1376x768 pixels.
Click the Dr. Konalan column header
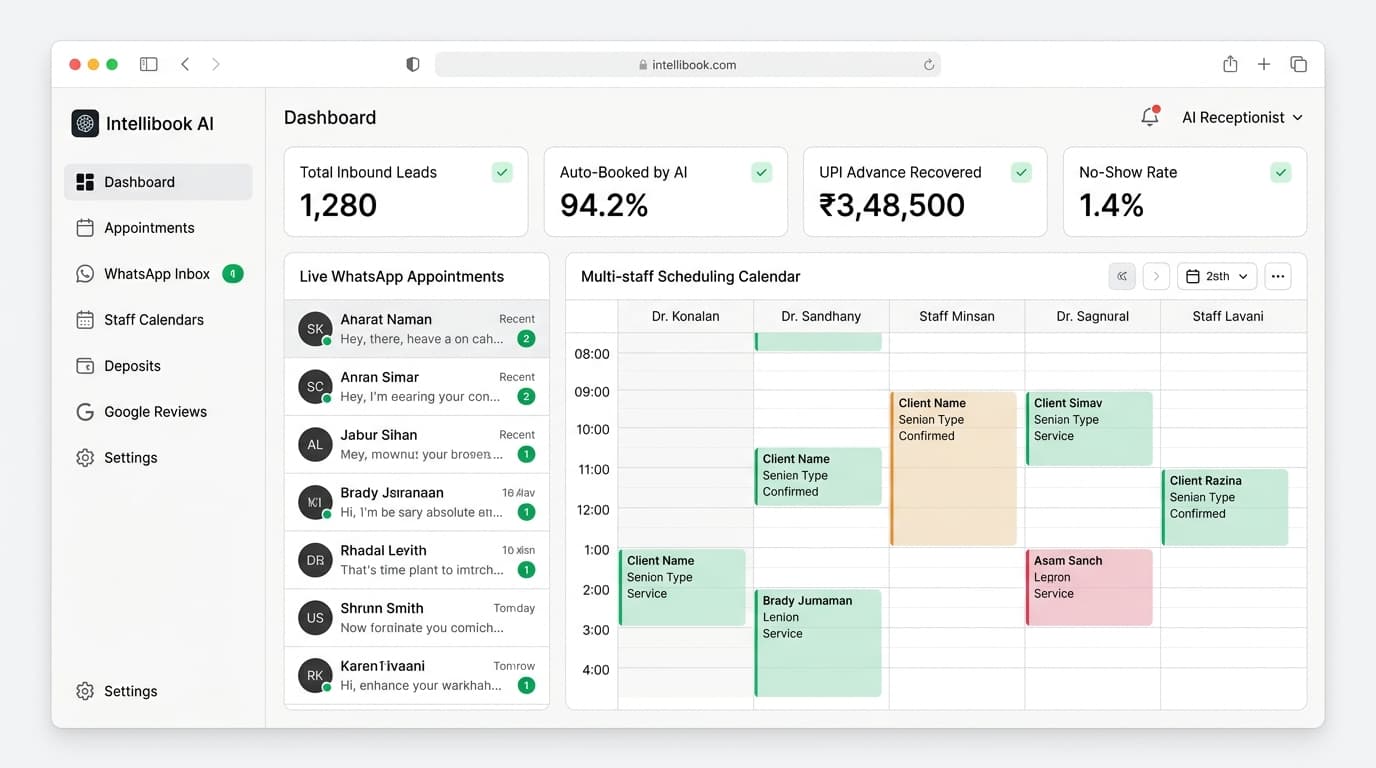click(685, 316)
